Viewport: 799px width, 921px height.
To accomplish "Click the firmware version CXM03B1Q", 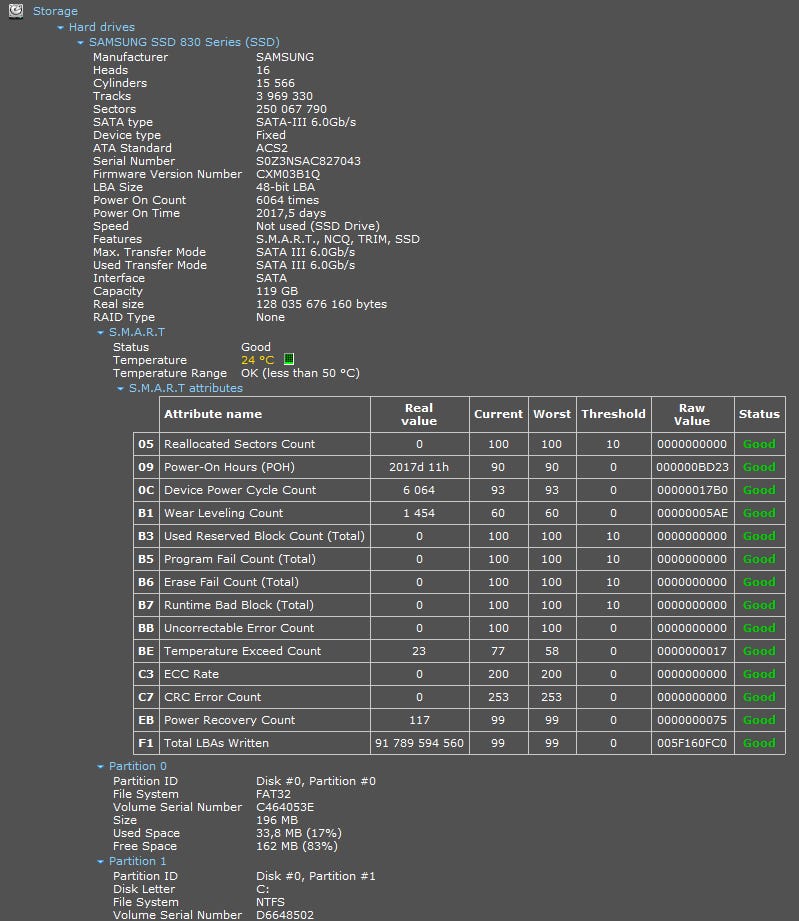I will click(288, 174).
